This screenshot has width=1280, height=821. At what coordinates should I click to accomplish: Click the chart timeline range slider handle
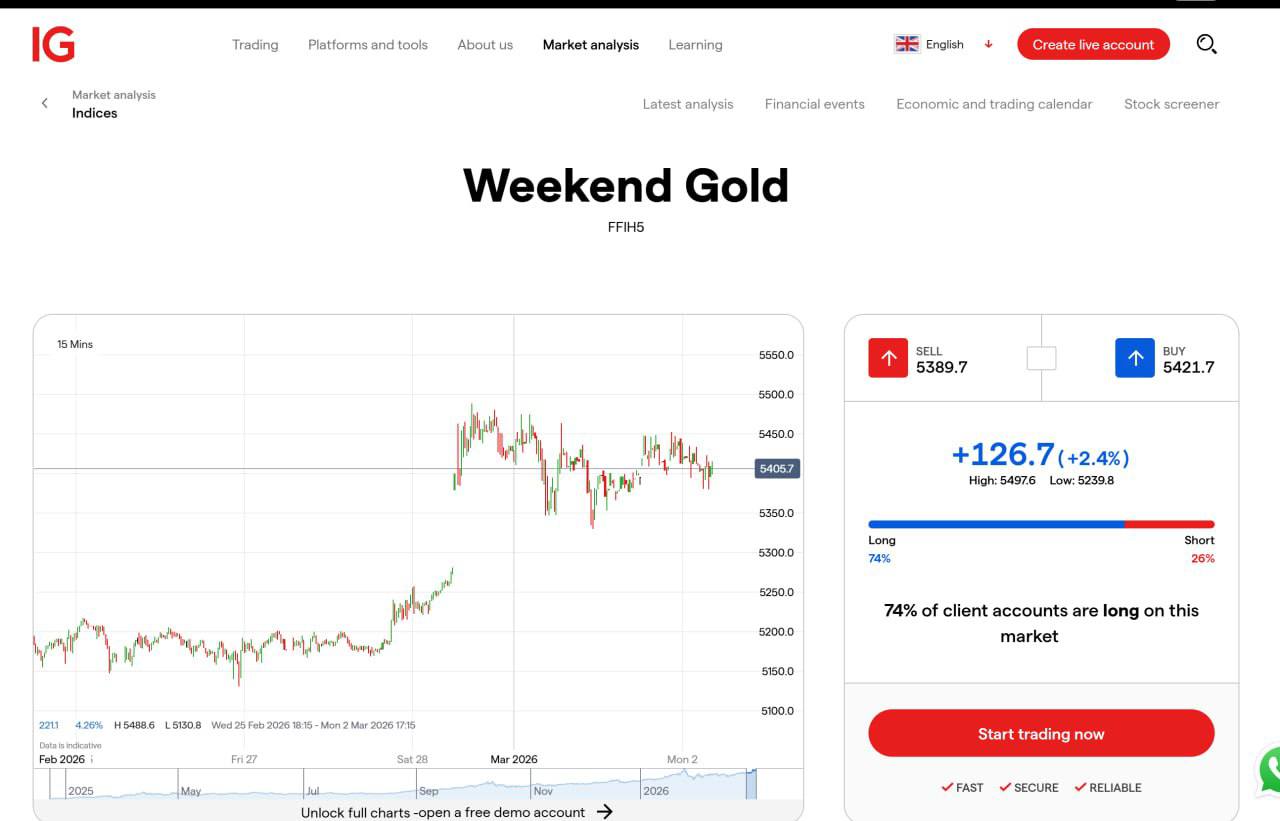(x=752, y=784)
